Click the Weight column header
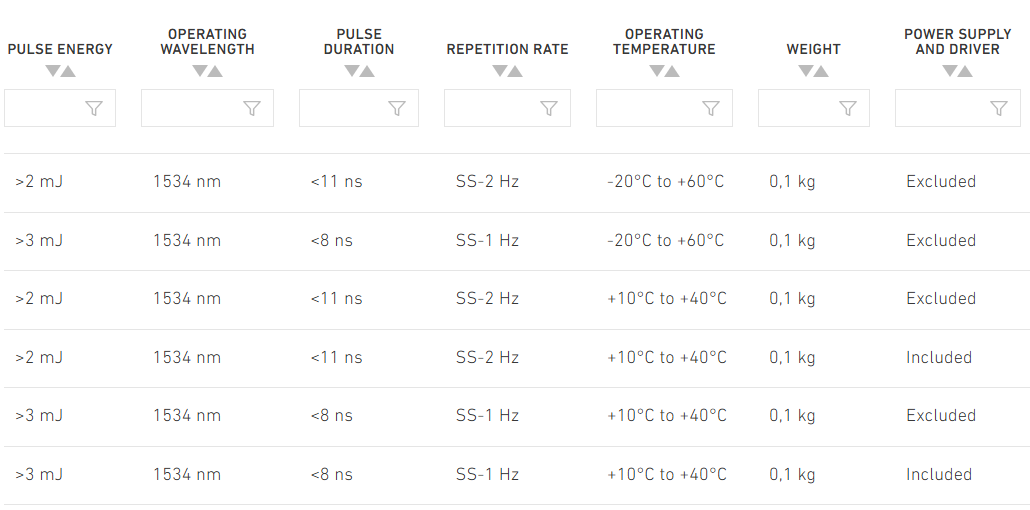 tap(813, 49)
